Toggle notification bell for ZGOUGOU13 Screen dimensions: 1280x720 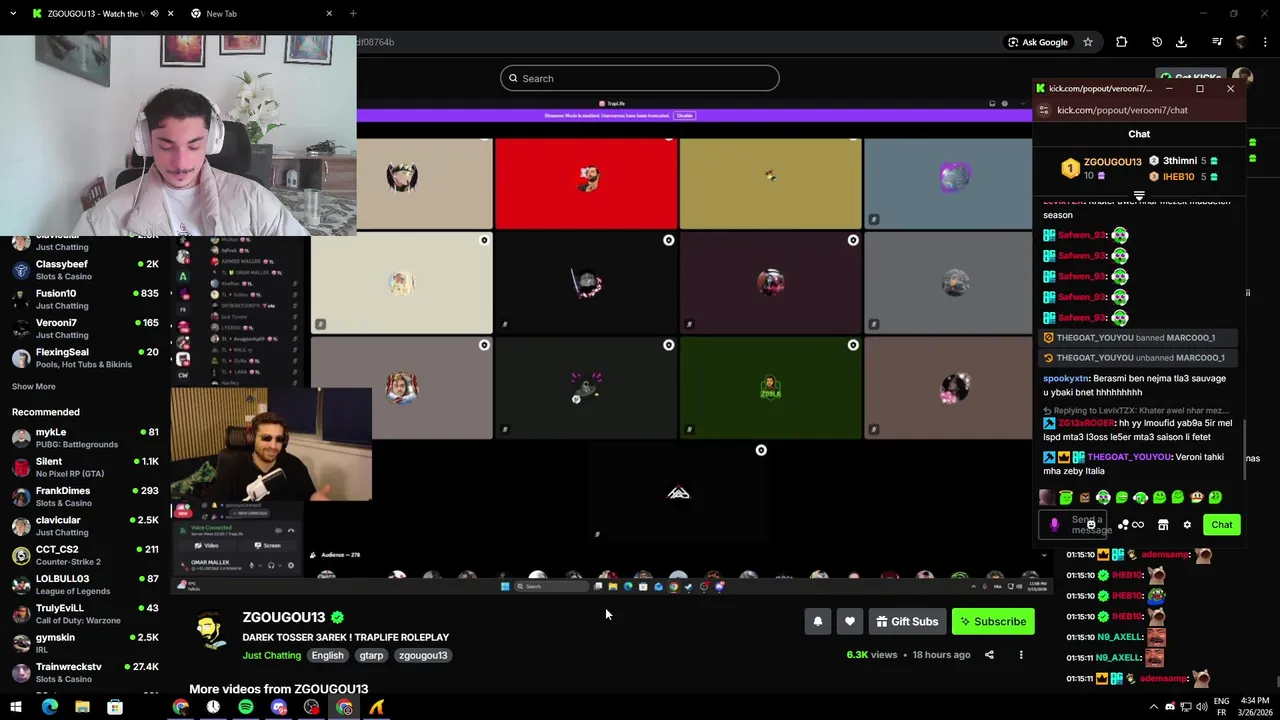[x=818, y=622]
